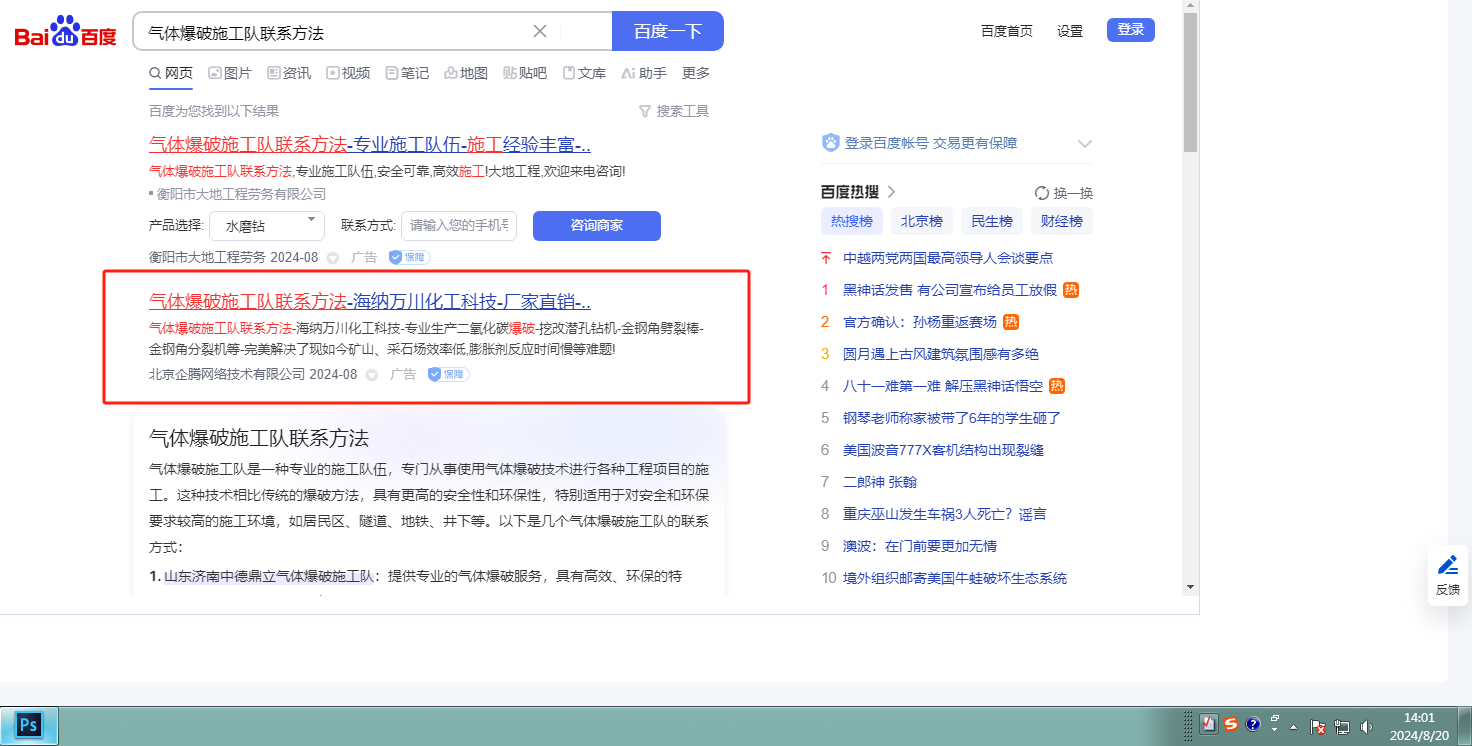The image size is (1472, 746).
Task: Open the 百度首页 link
Action: click(1007, 31)
